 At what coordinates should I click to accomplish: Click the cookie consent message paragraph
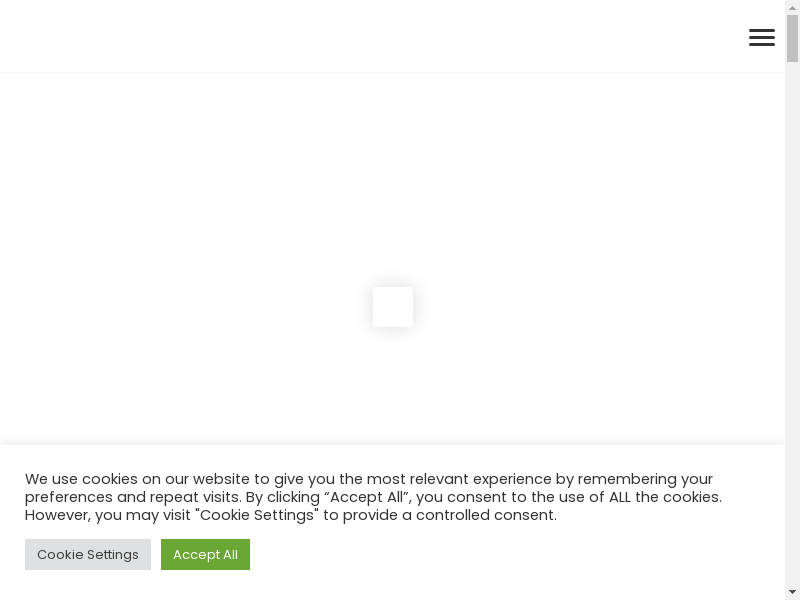(373, 497)
